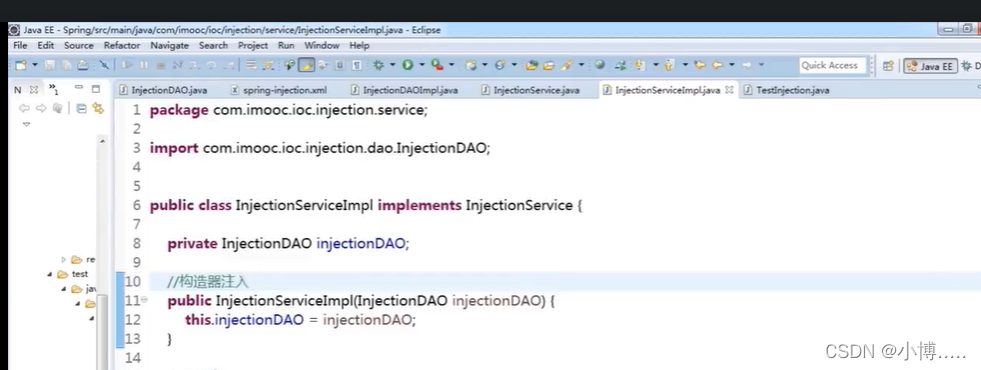The width and height of the screenshot is (981, 370).
Task: Click the Debug bug icon in toolbar
Action: (379, 64)
